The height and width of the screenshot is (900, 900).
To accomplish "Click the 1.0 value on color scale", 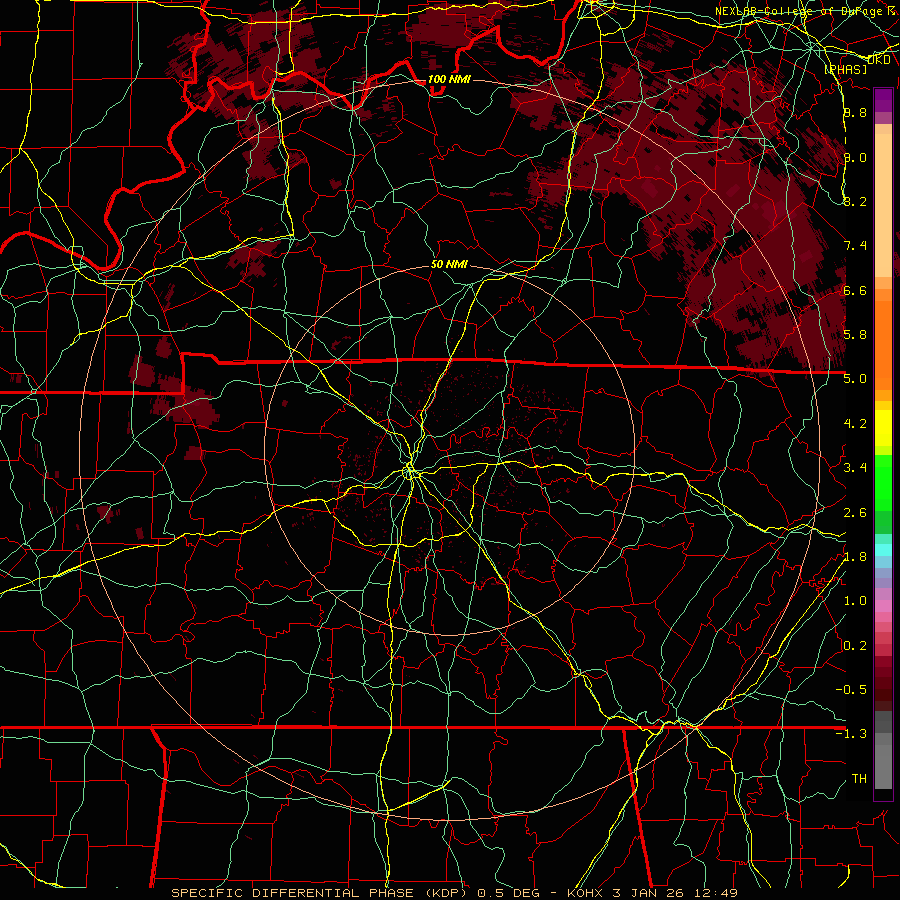I will (x=855, y=601).
